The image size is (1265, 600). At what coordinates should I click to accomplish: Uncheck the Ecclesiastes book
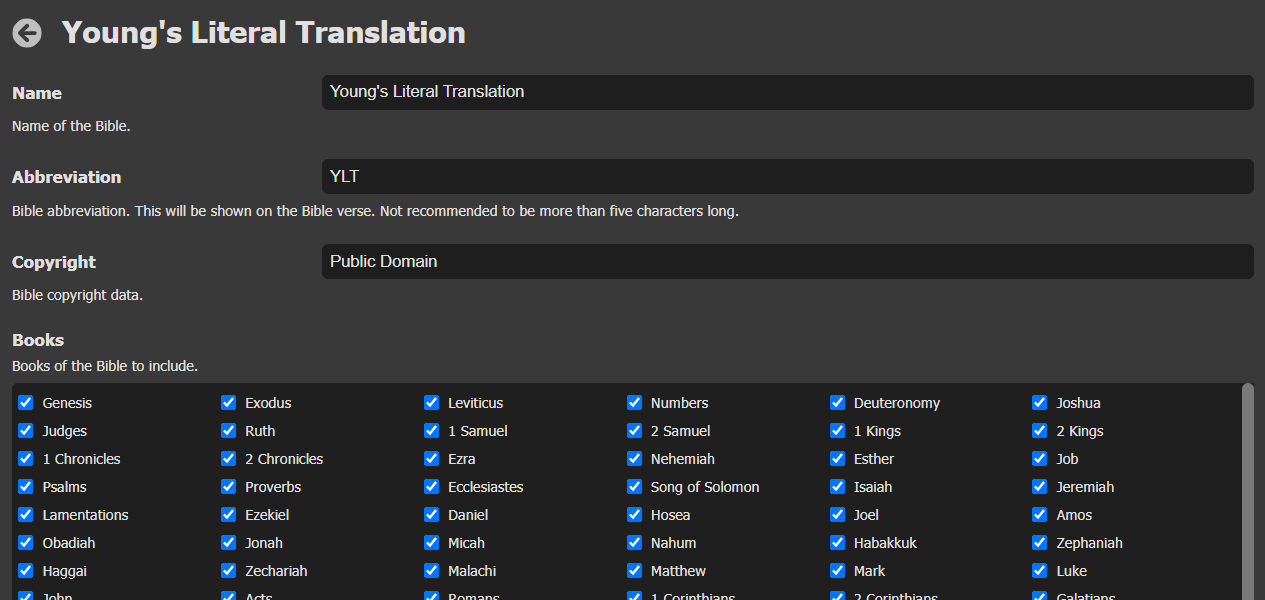[x=432, y=487]
